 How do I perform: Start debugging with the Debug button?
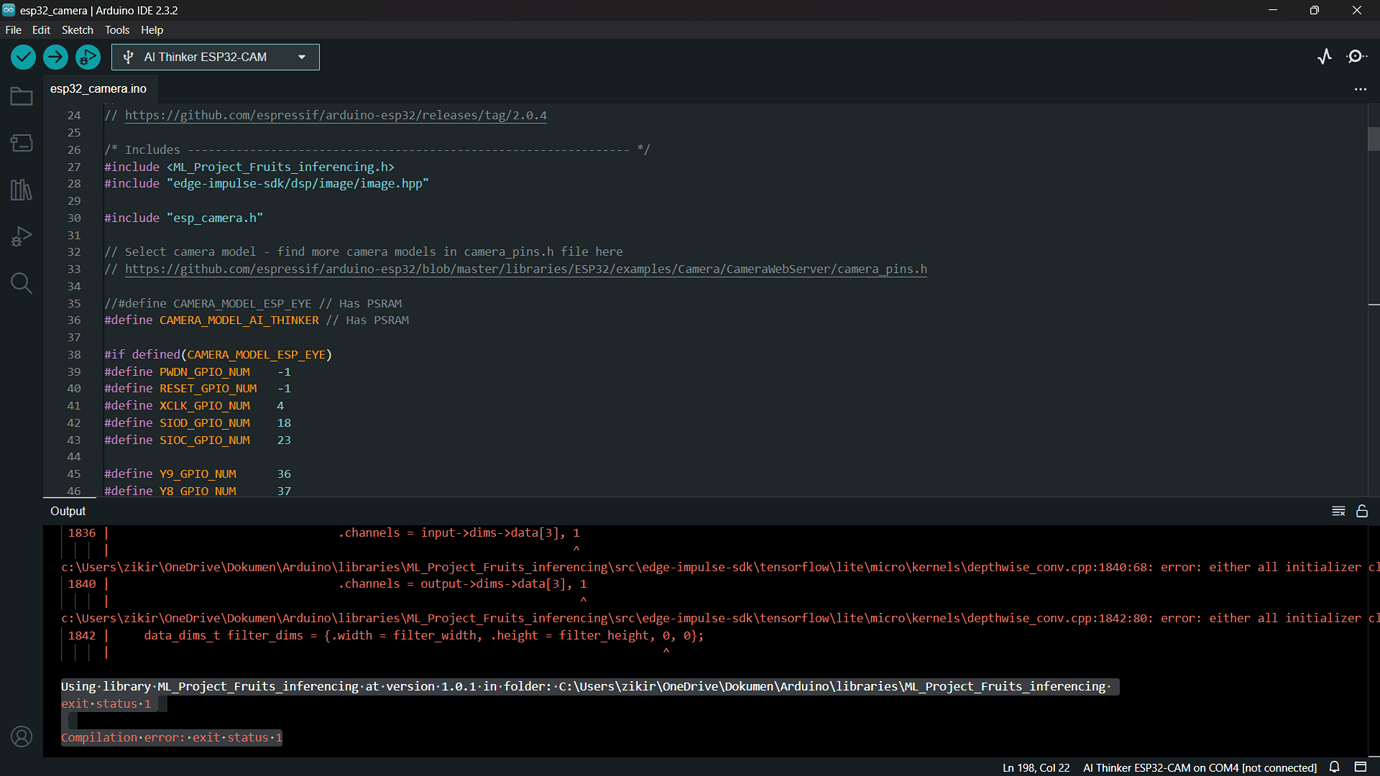[x=88, y=57]
